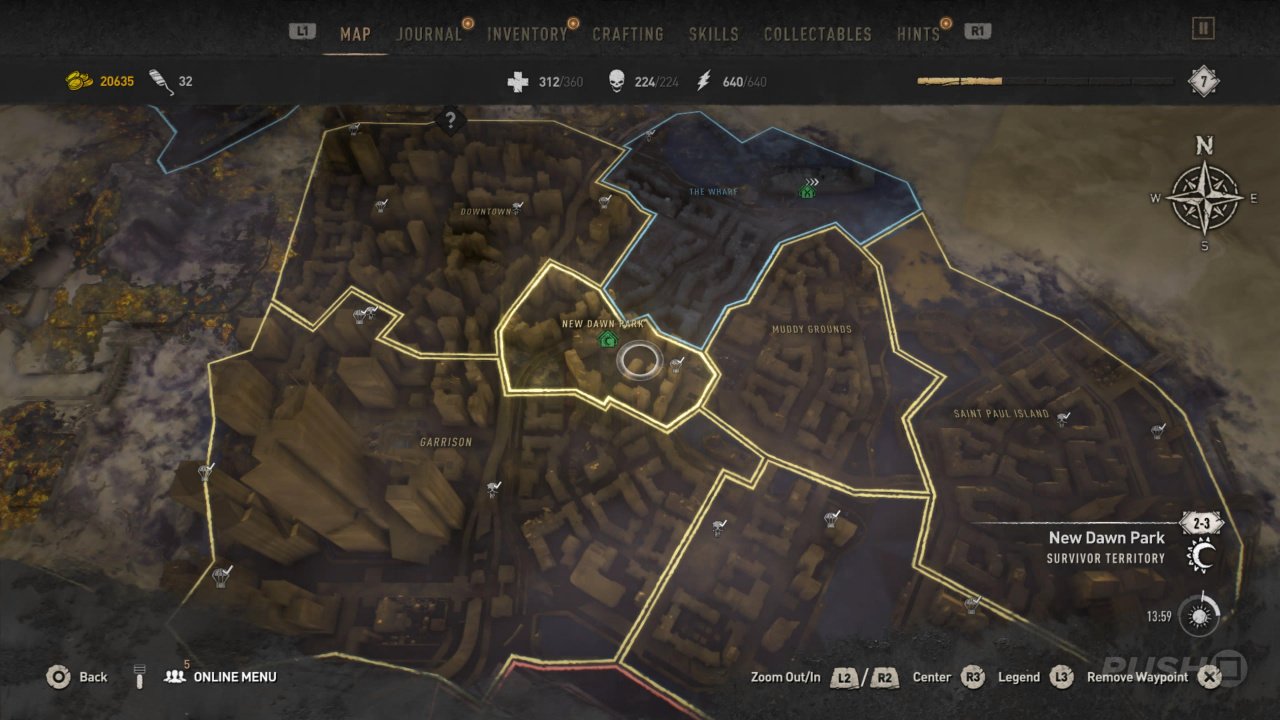Click the moon night-time indicator icon
This screenshot has width=1280, height=720.
tap(1199, 556)
